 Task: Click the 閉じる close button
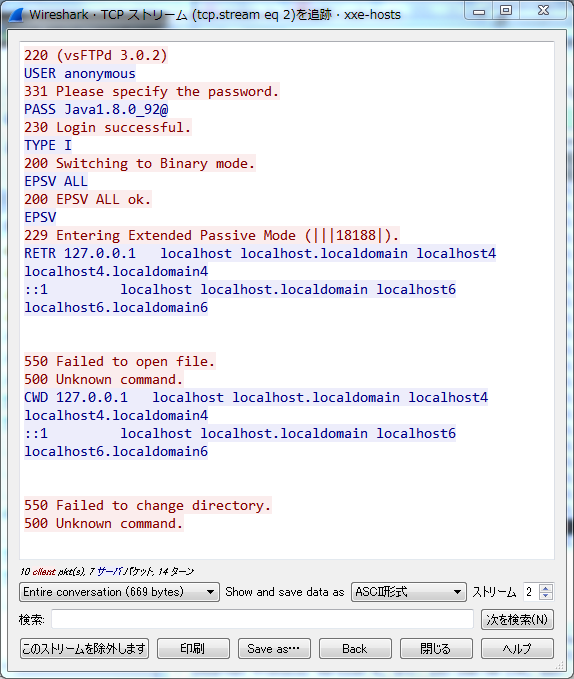click(436, 648)
